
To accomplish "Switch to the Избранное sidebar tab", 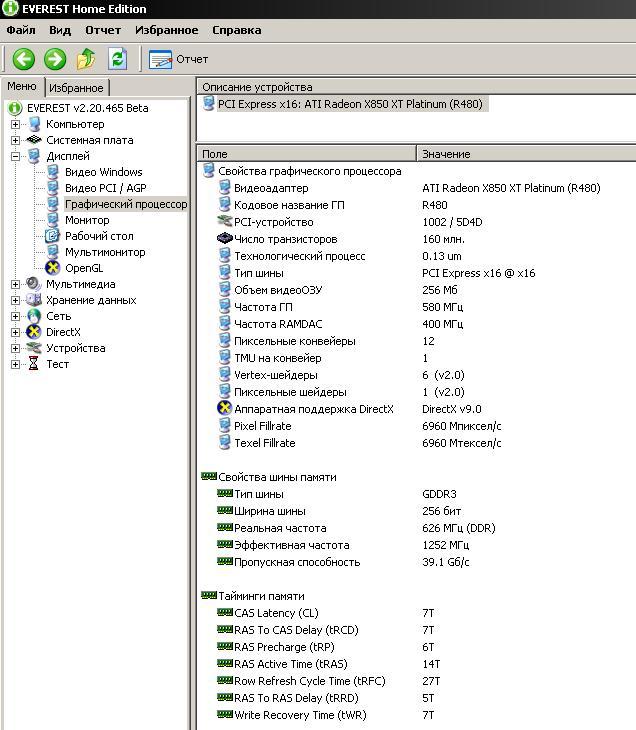I will pos(76,88).
